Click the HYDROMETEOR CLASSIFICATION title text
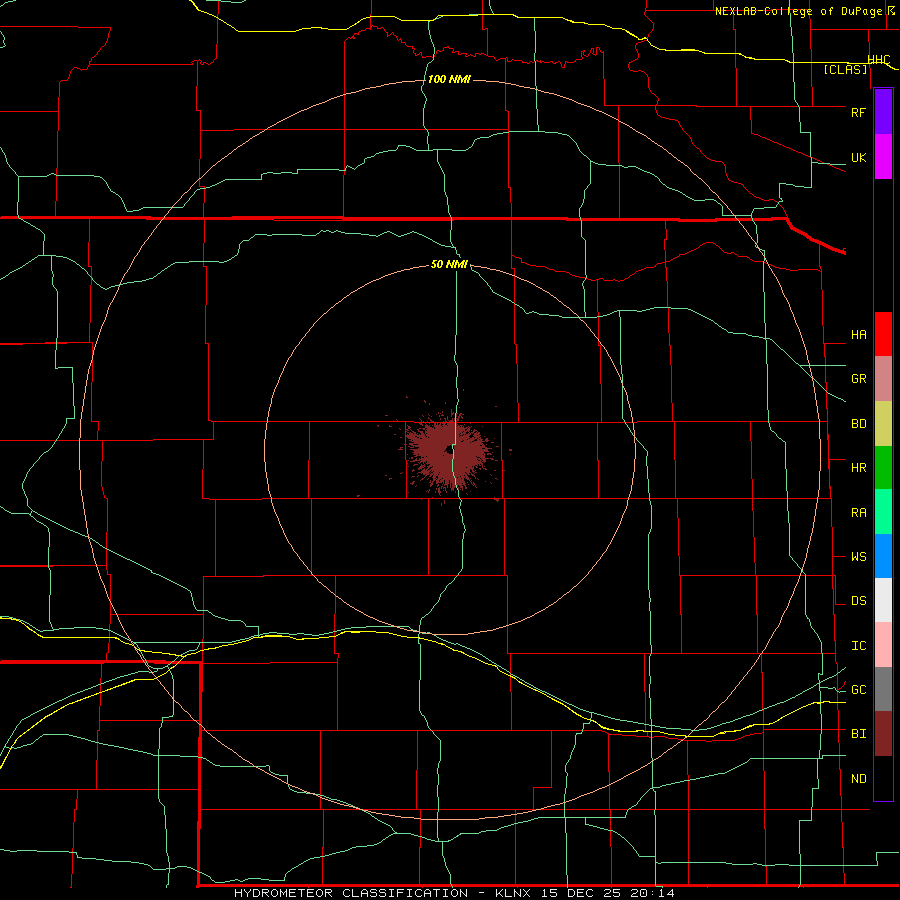 [x=351, y=893]
